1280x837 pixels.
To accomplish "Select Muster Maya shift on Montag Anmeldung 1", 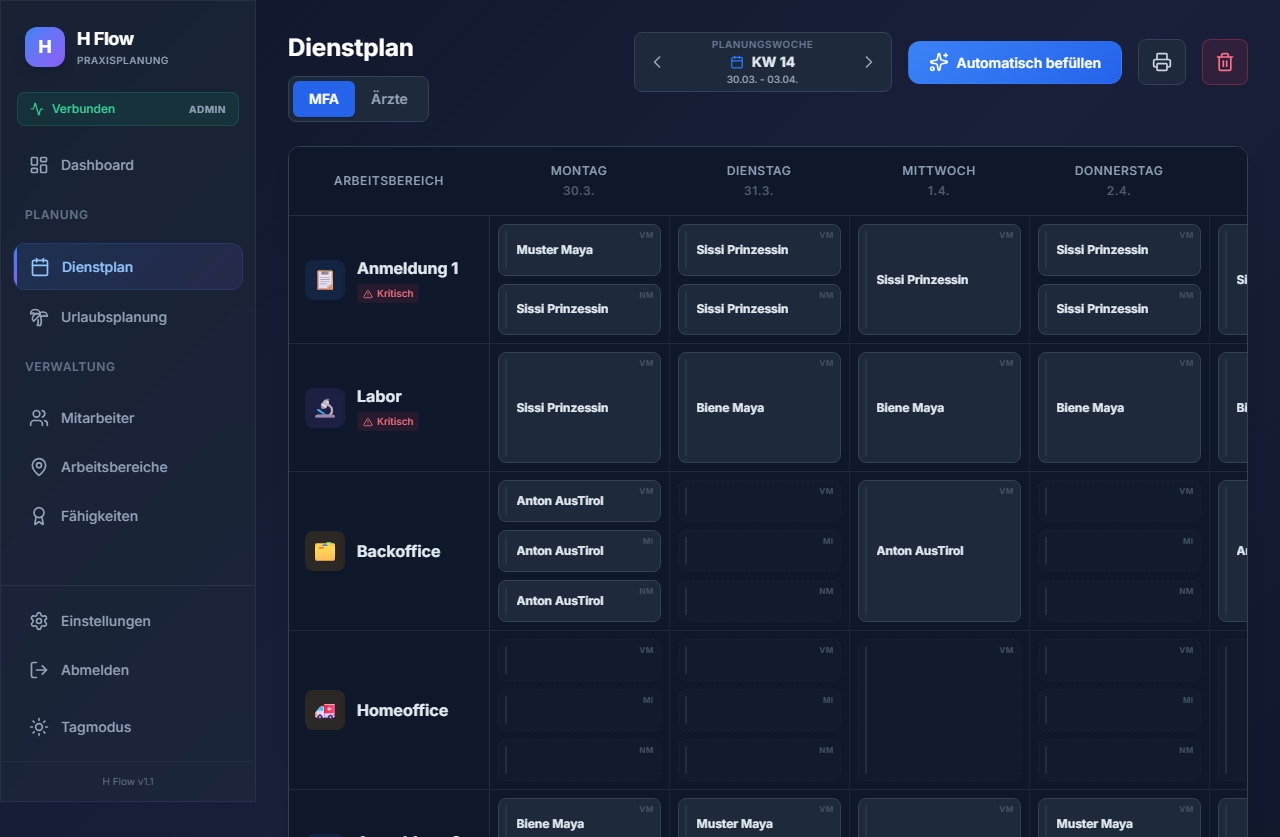I will tap(579, 250).
